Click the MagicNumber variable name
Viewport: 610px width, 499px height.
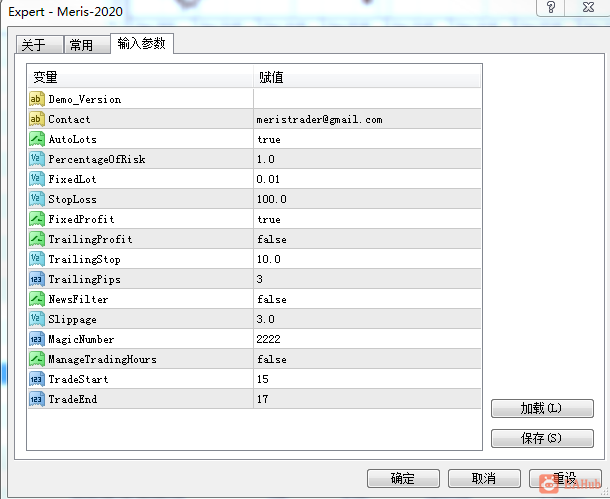coord(81,340)
